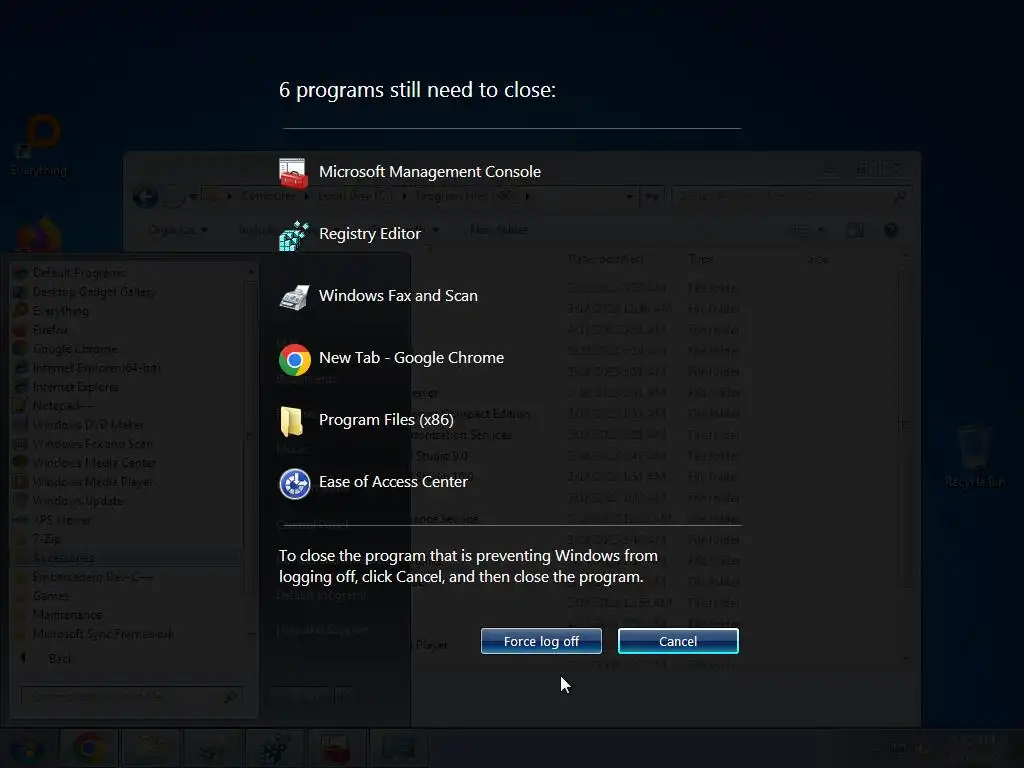Select the "Registry Editor" entry text
1024x768 pixels.
coord(370,234)
